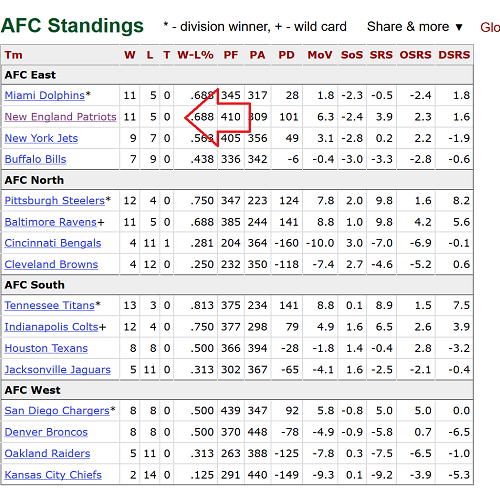The height and width of the screenshot is (500, 500).
Task: Open the Tennessee Titans team page
Action: (50, 305)
